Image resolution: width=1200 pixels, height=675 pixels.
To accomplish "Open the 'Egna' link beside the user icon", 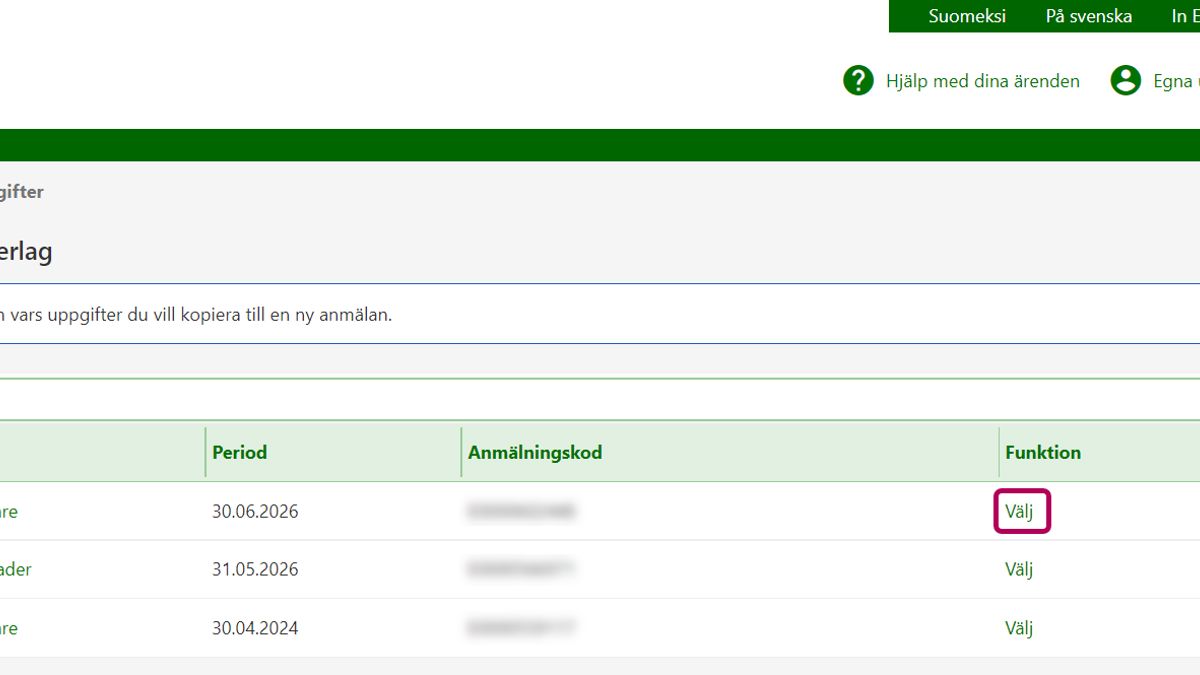I will point(1175,81).
